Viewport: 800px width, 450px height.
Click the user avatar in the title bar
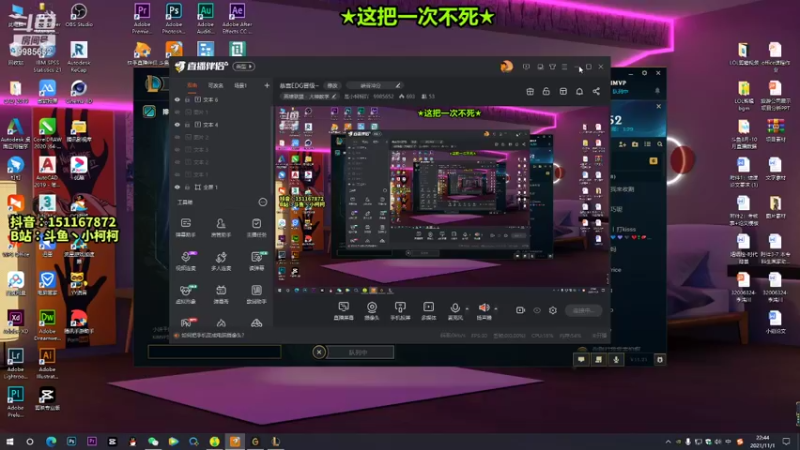pos(506,66)
